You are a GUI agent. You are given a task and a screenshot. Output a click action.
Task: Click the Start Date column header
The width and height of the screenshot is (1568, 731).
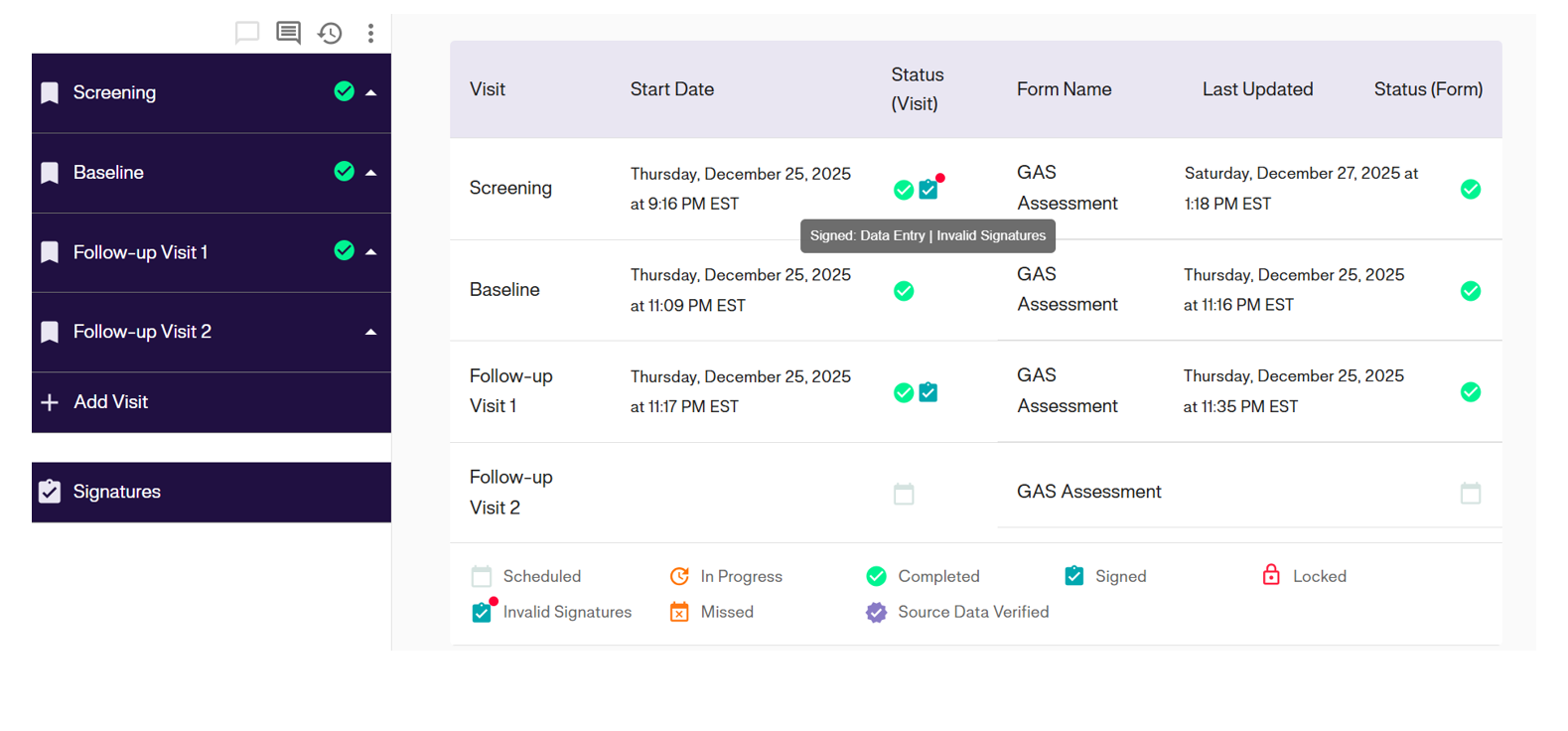(x=671, y=89)
